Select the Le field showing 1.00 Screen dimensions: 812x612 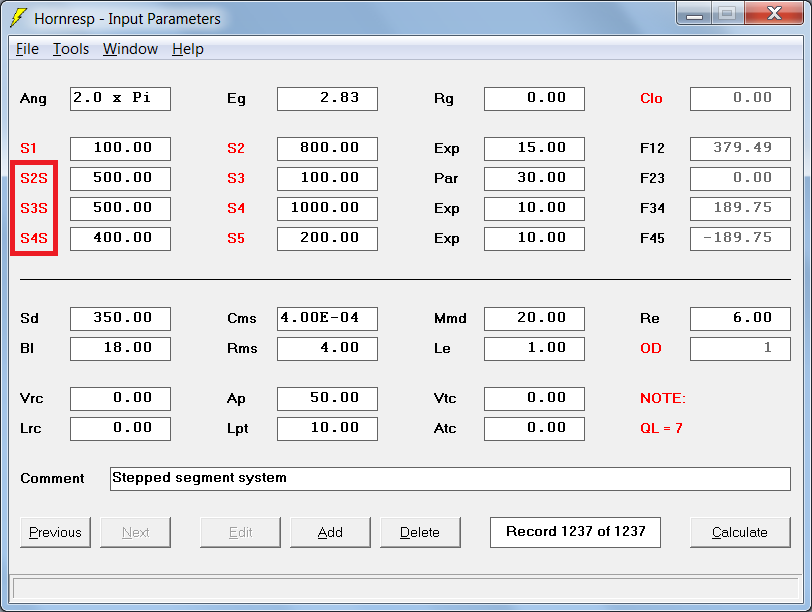point(534,348)
